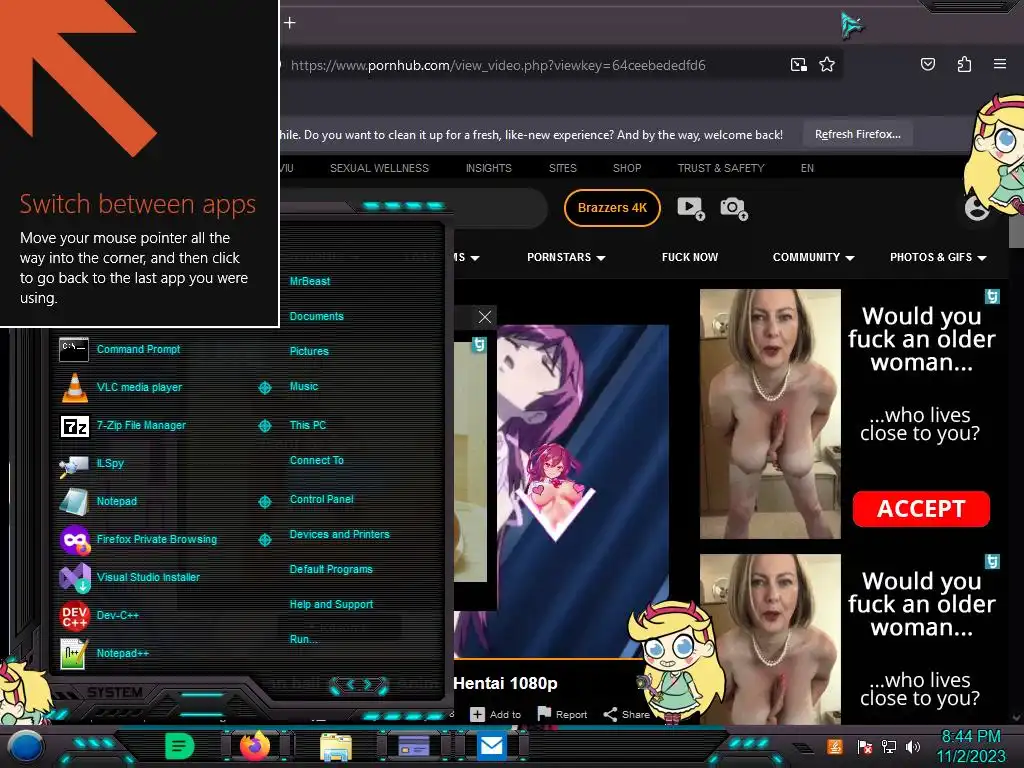The width and height of the screenshot is (1024, 768).
Task: Click the orange tray icon
Action: point(835,746)
